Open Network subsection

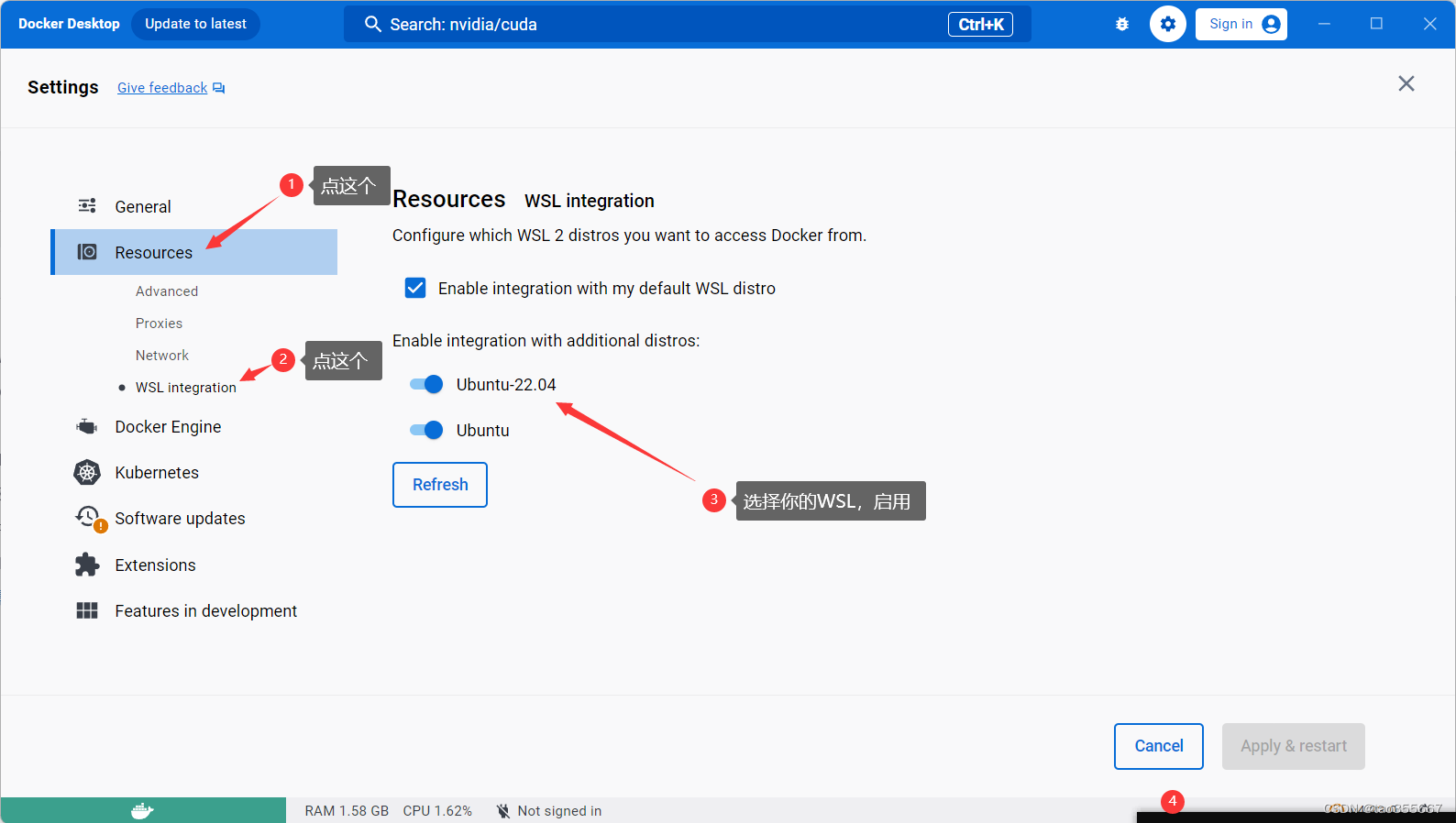pyautogui.click(x=162, y=356)
